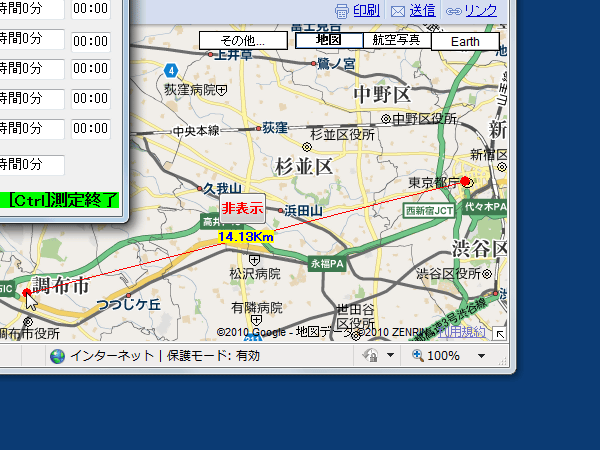
Task: Click the 松沢病院 hospital cross icon
Action: pyautogui.click(x=254, y=261)
